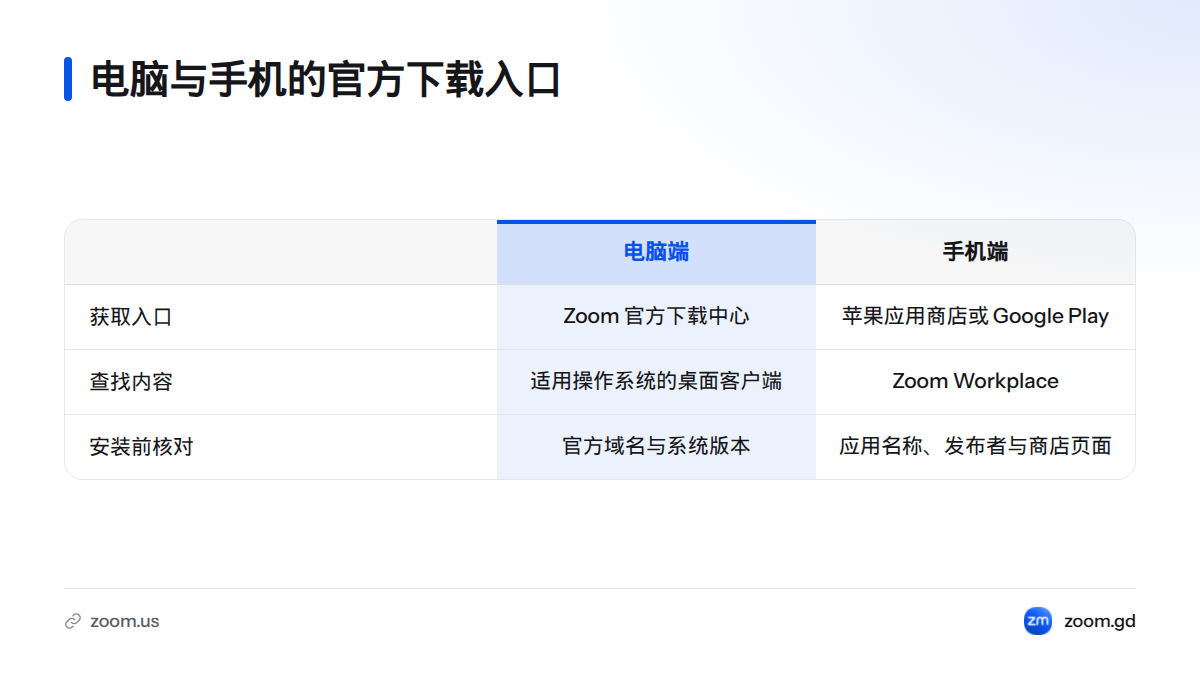
Task: Select the 电脑端 column header
Action: click(656, 252)
